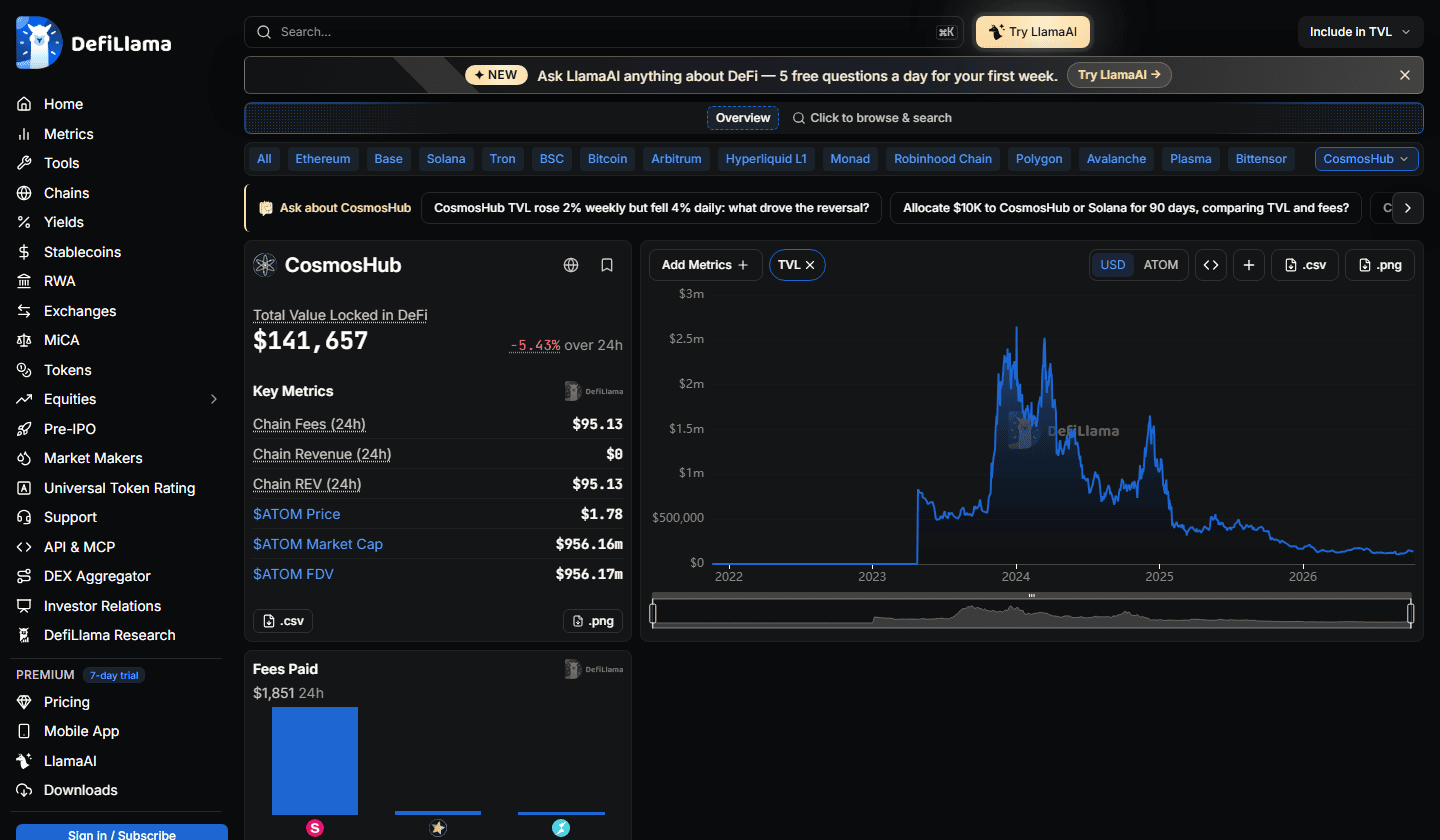The image size is (1440, 840).
Task: Grab the left chart range slider handle
Action: coord(653,613)
